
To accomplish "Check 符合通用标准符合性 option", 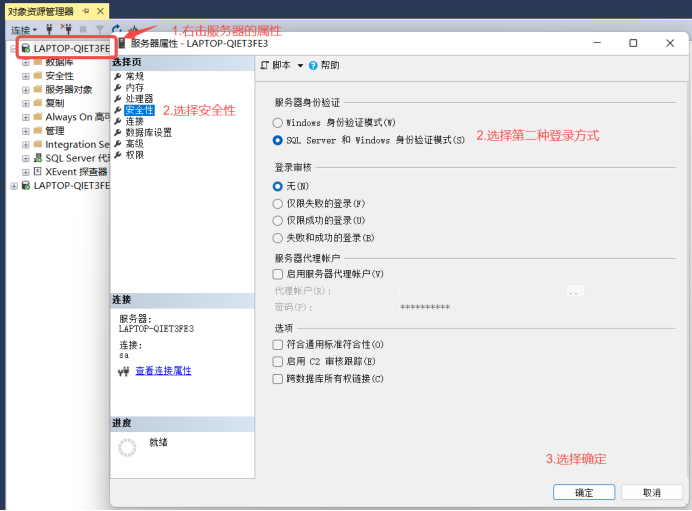I will click(x=278, y=345).
